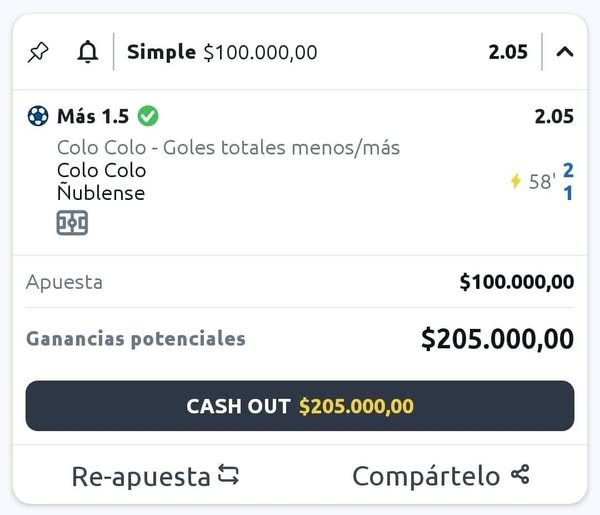600x515 pixels.
Task: Click the Apuesta stake amount $100.000,00
Action: (x=516, y=282)
